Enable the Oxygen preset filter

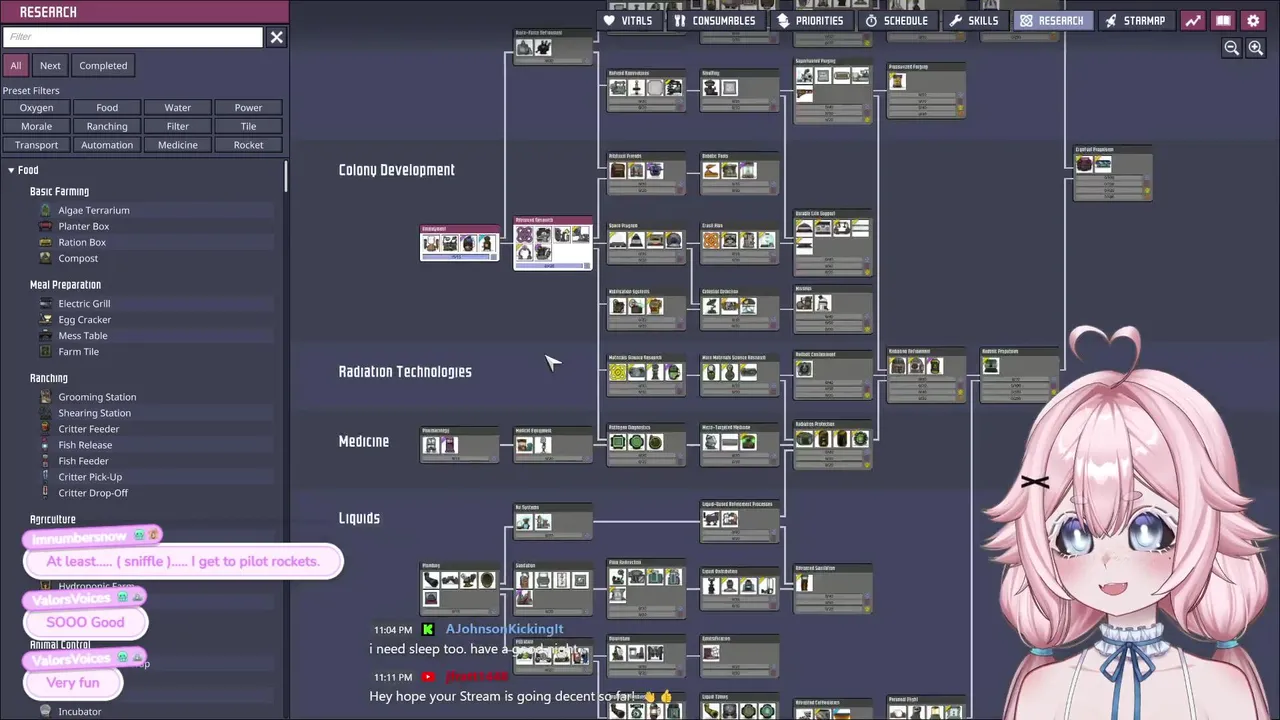(36, 107)
